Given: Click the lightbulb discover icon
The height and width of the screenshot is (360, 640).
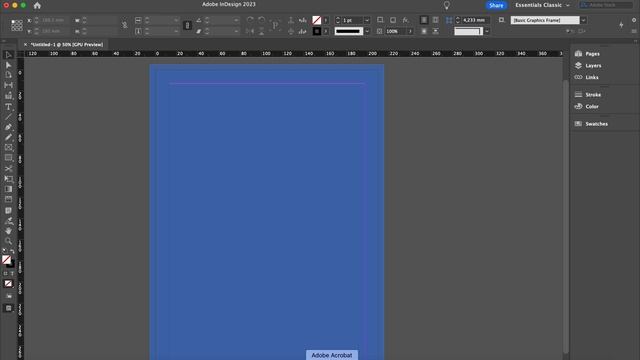Looking at the screenshot, I should click(x=447, y=5).
